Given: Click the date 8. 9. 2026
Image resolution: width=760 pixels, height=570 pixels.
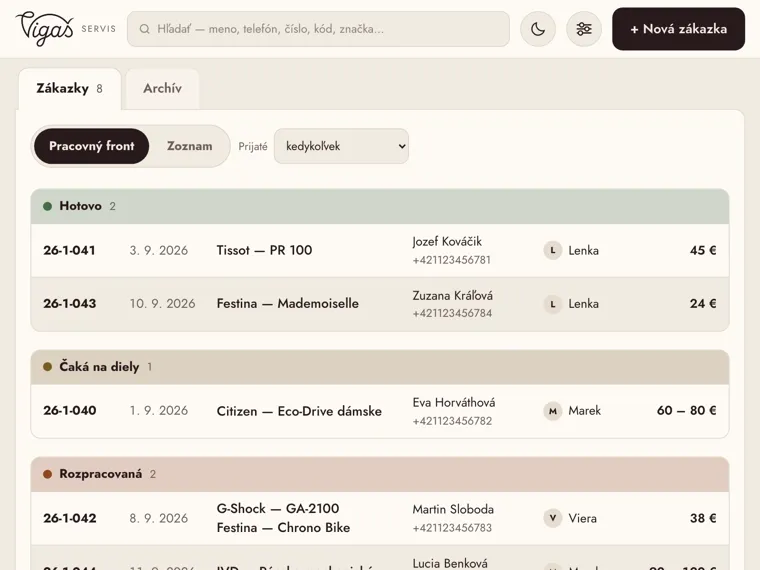Looking at the screenshot, I should pyautogui.click(x=158, y=518).
